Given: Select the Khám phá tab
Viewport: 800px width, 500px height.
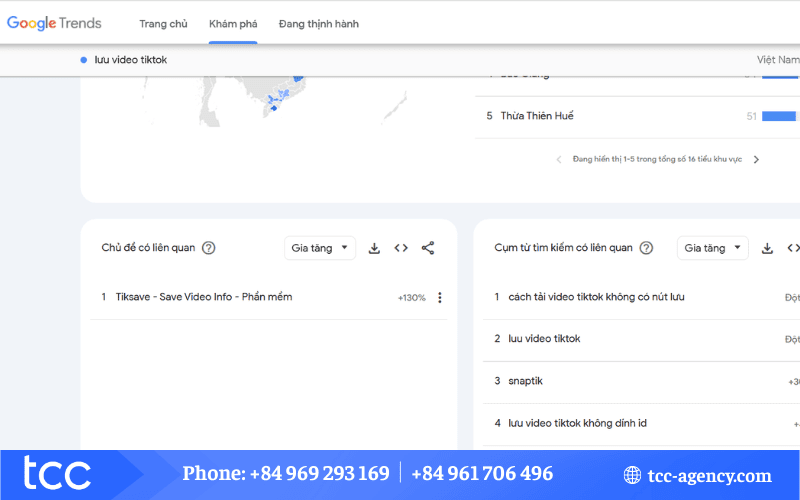Looking at the screenshot, I should tap(233, 24).
